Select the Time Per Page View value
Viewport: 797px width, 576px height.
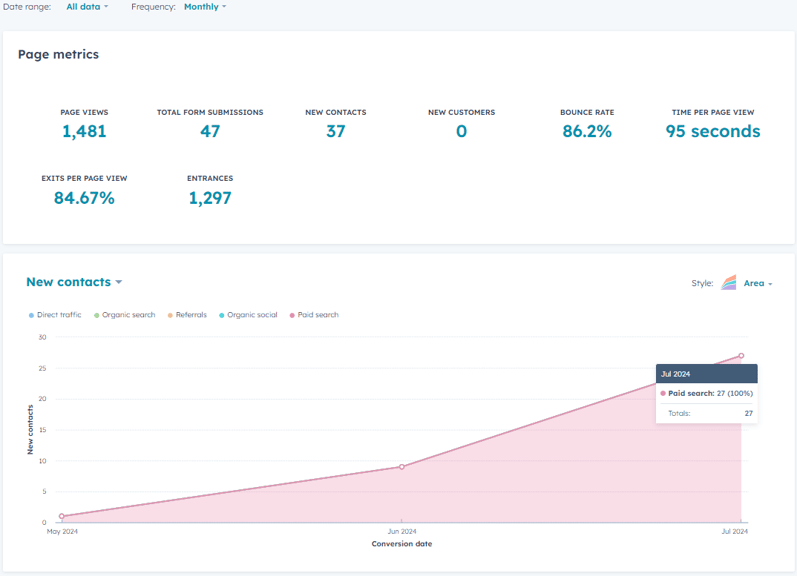pyautogui.click(x=712, y=131)
